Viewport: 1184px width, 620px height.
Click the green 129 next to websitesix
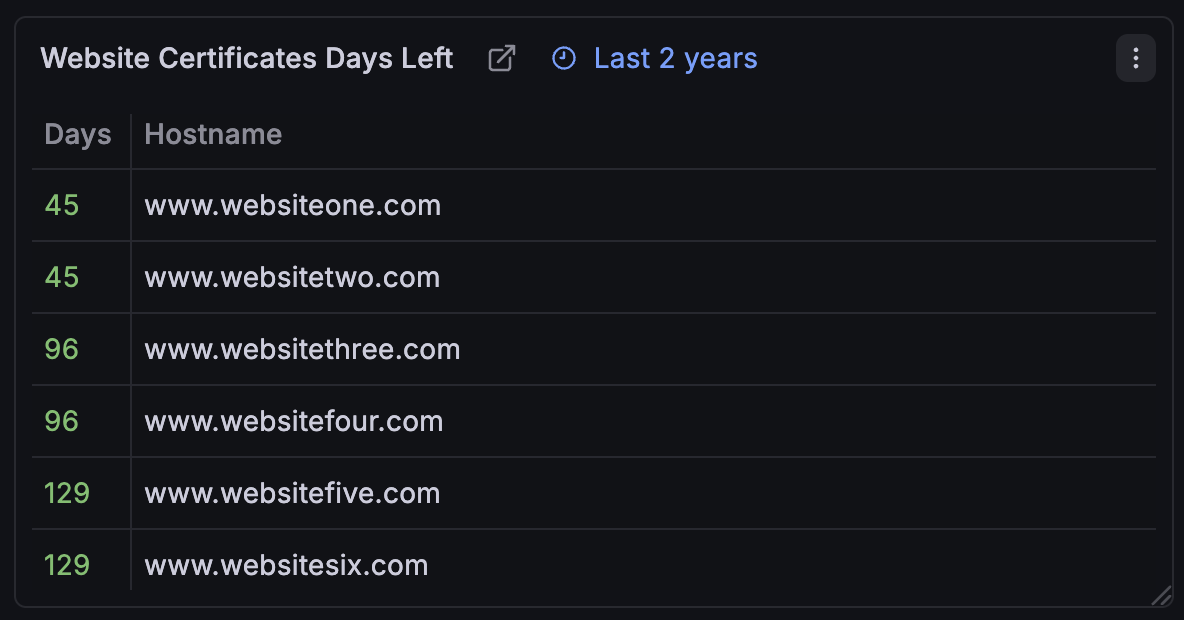(x=66, y=564)
